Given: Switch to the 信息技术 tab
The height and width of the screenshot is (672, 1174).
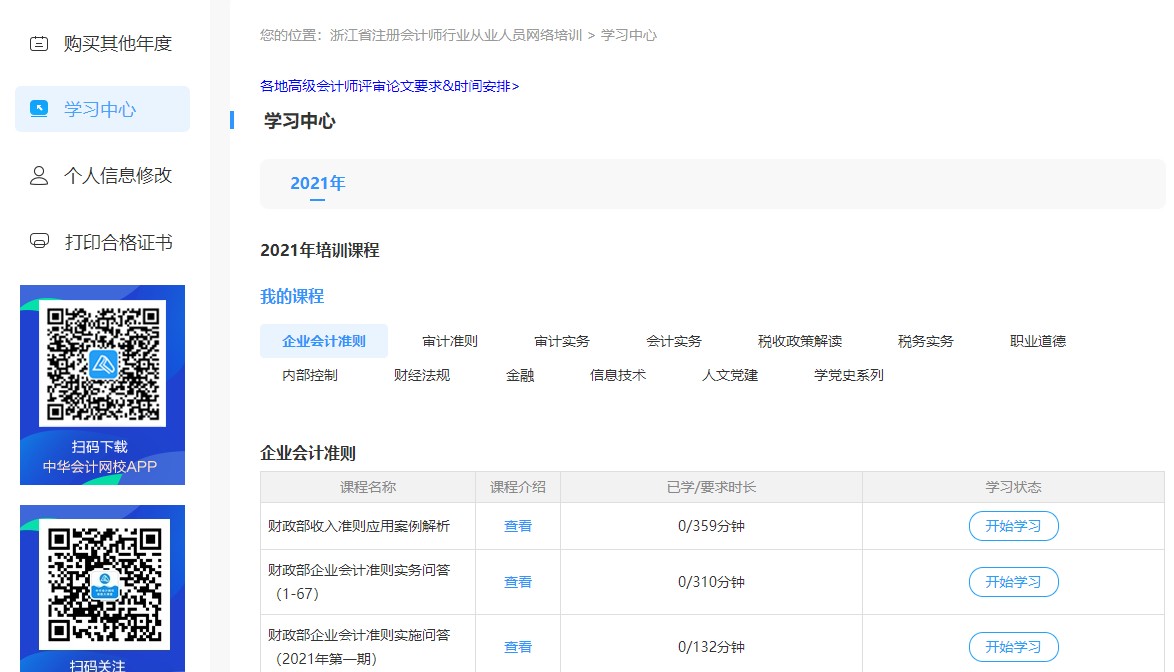Looking at the screenshot, I should [x=618, y=375].
